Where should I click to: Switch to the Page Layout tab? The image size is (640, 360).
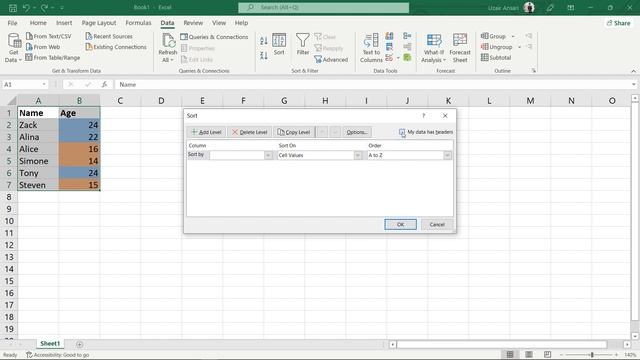[99, 23]
